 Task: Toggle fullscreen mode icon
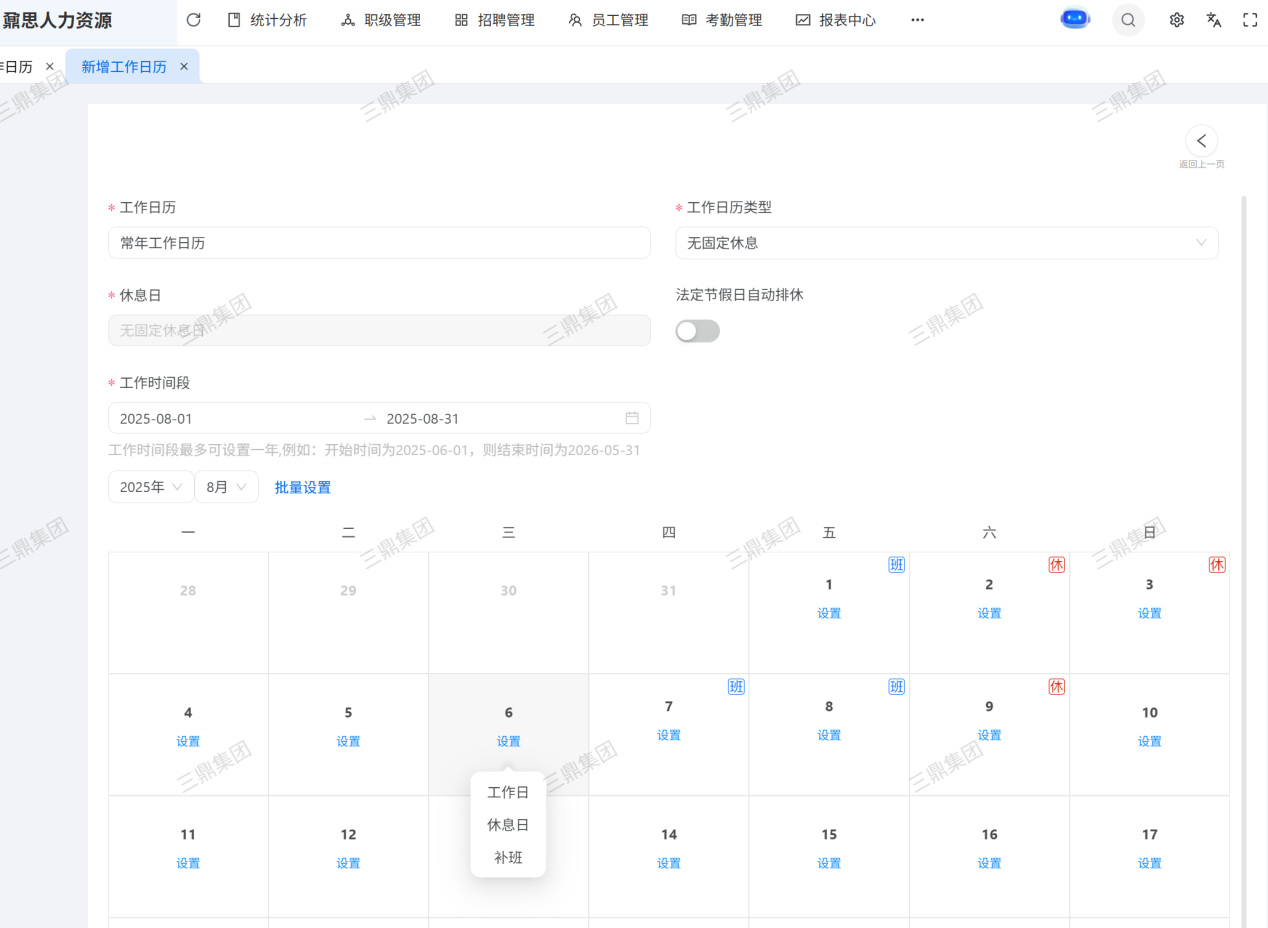(1250, 20)
